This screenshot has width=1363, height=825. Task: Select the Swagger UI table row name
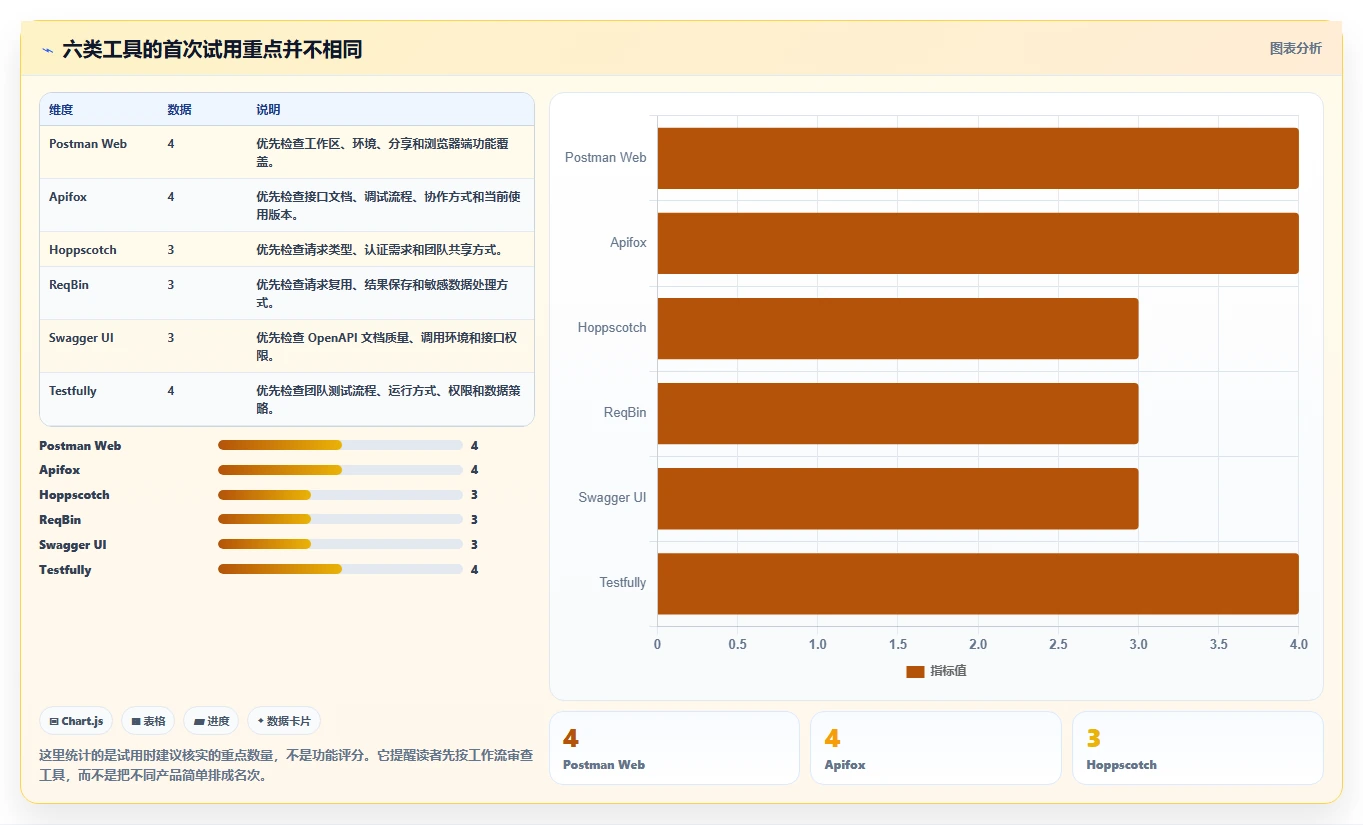pos(81,338)
